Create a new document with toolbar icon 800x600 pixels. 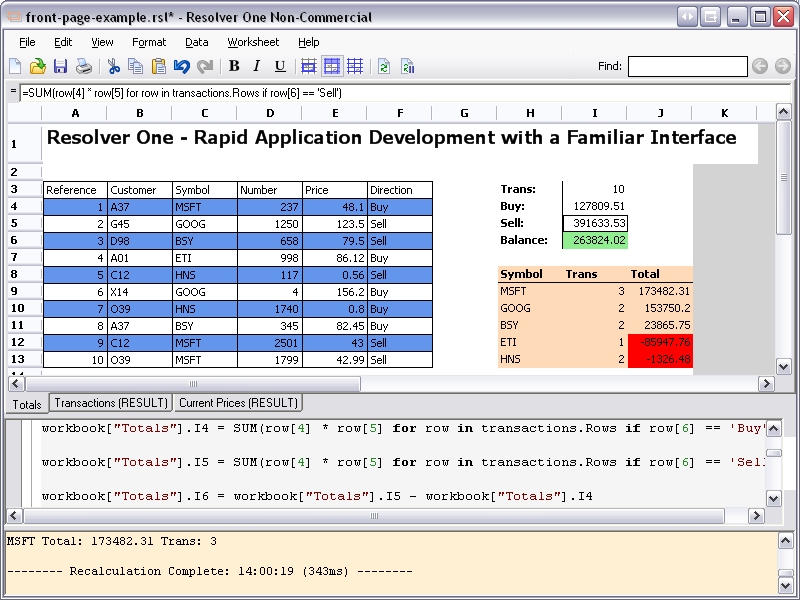[15, 66]
